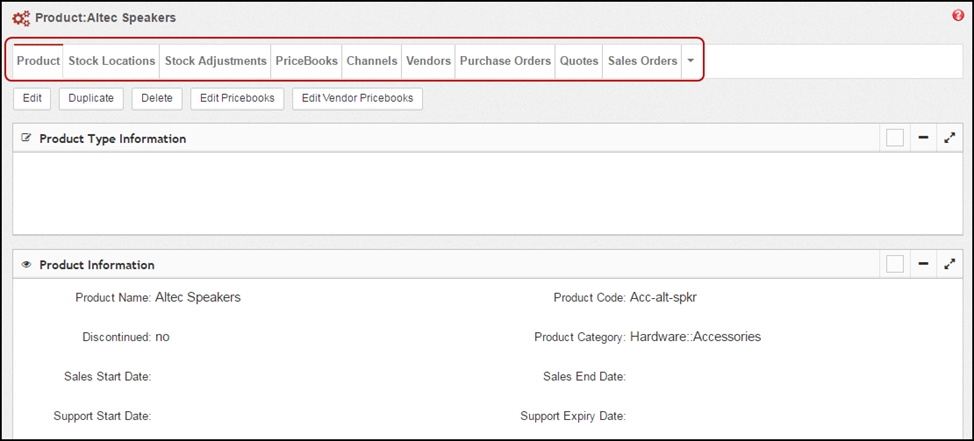
Task: View the Purchase Orders tab
Action: (505, 61)
